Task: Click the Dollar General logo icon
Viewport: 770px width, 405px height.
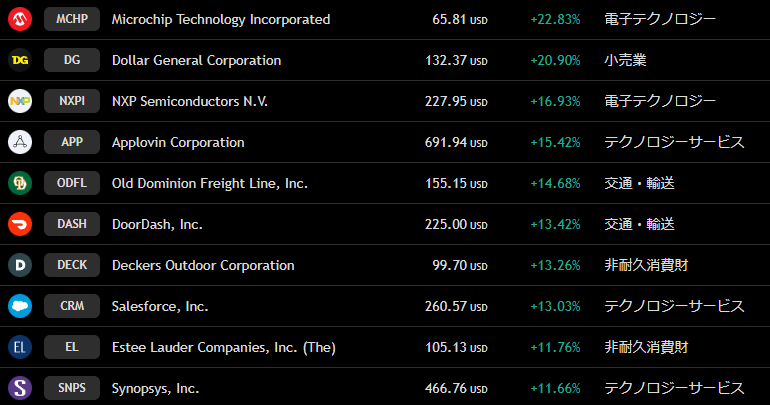Action: [20, 60]
